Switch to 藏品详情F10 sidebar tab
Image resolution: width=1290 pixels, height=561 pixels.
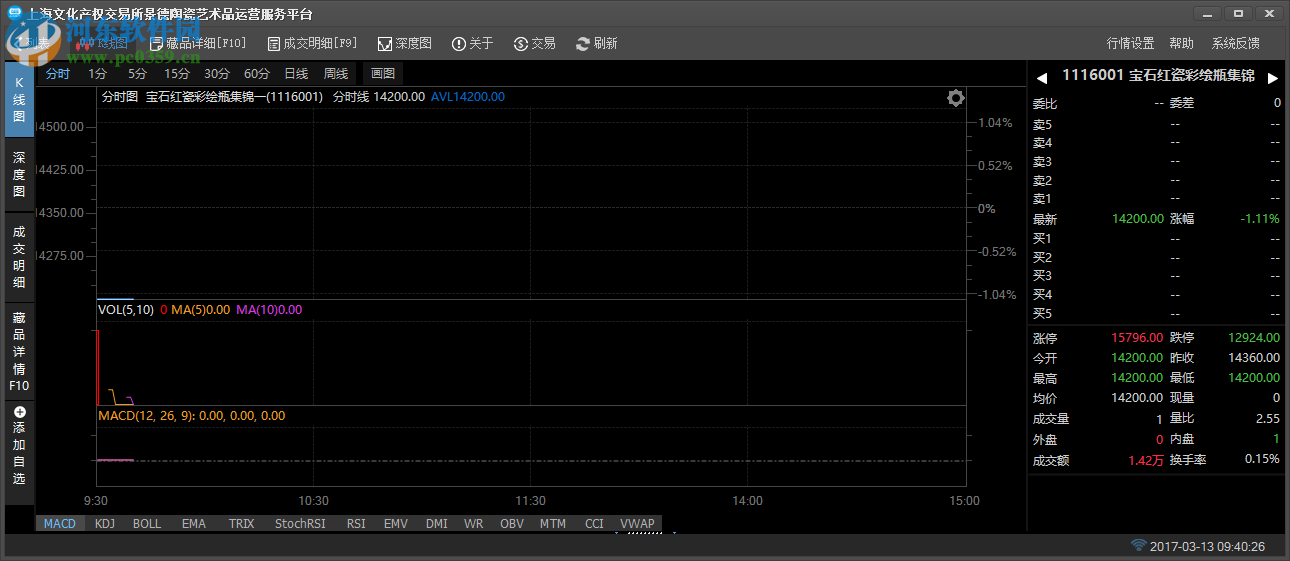pyautogui.click(x=19, y=351)
